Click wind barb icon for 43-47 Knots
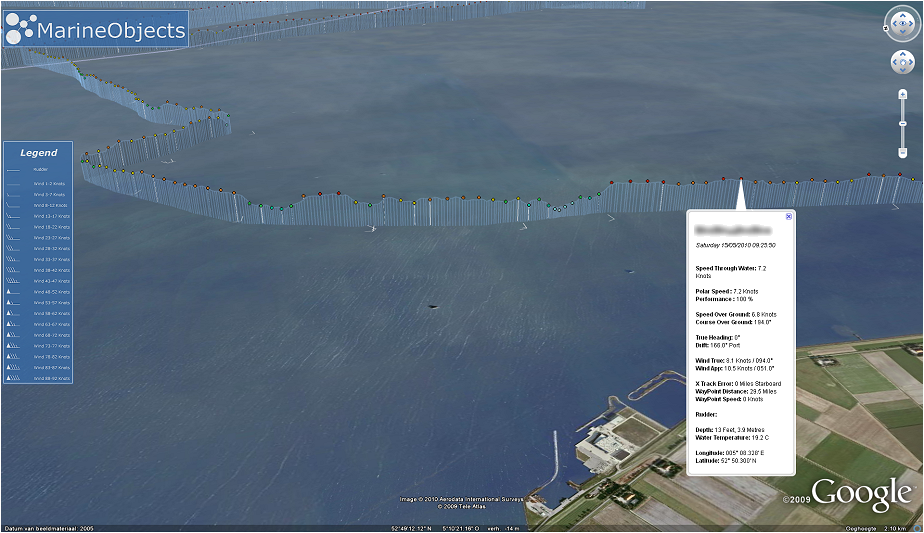 (x=12, y=280)
